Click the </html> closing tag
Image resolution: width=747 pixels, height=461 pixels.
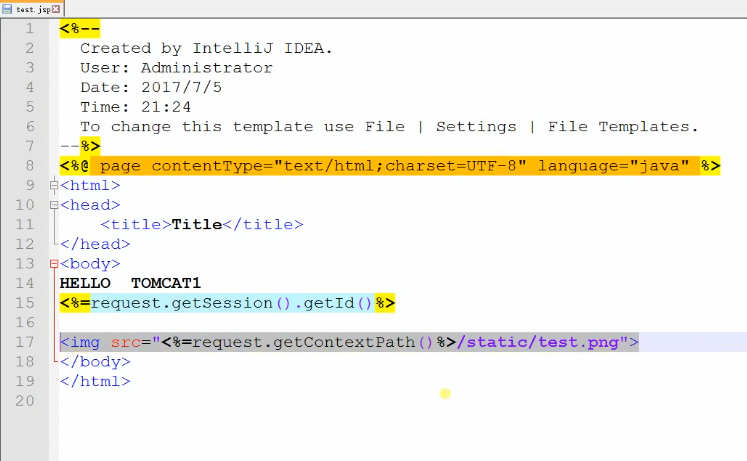click(95, 381)
